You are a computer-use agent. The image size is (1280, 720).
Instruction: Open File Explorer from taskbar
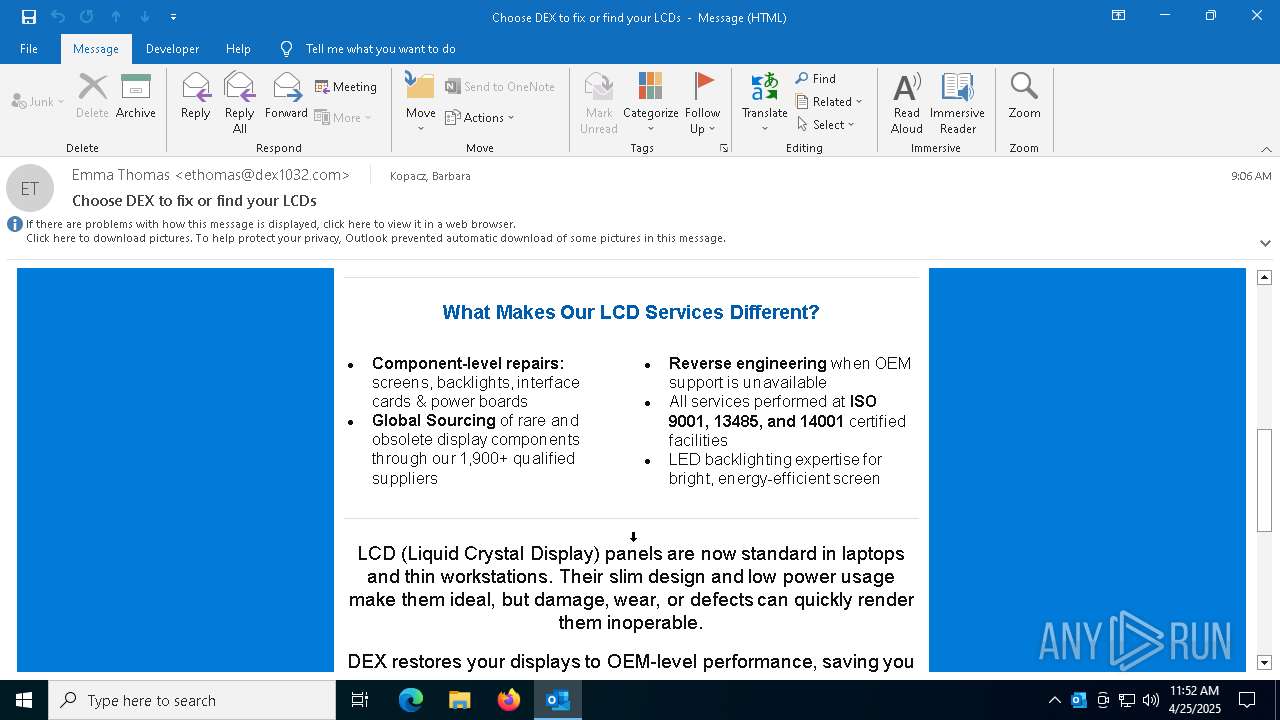[x=460, y=700]
